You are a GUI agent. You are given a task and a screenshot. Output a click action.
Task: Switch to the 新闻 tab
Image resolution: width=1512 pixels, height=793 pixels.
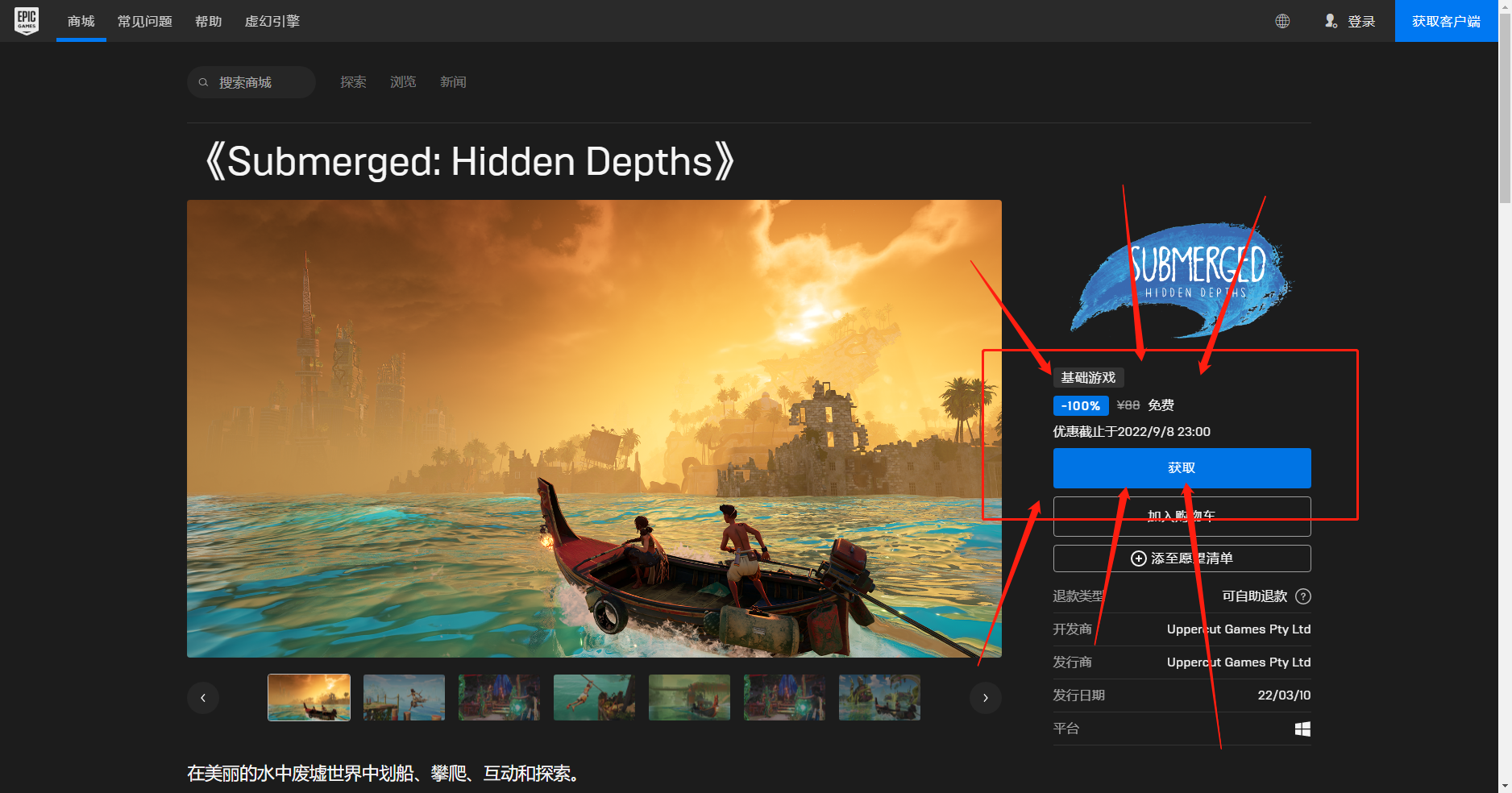[x=453, y=81]
